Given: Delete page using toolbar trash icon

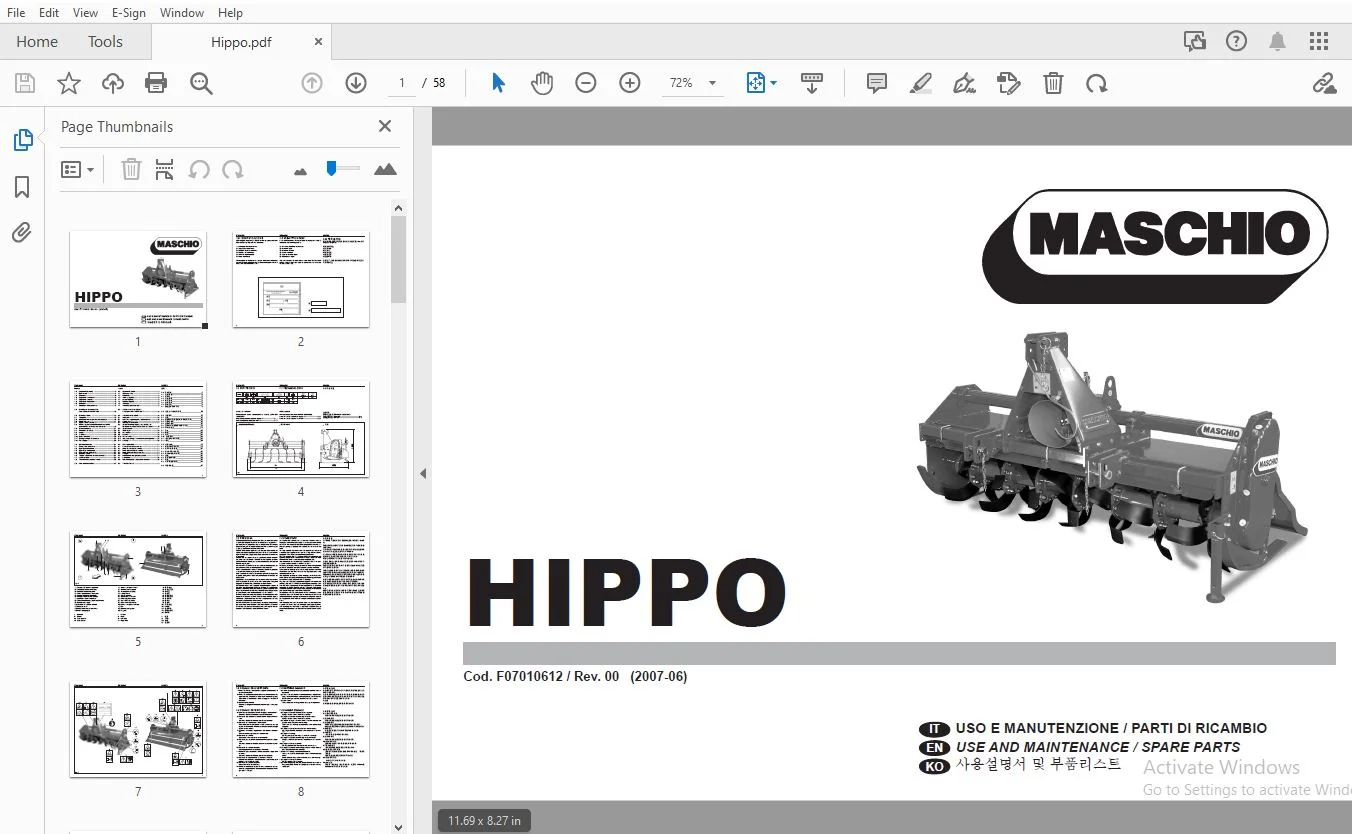Looking at the screenshot, I should [1053, 83].
